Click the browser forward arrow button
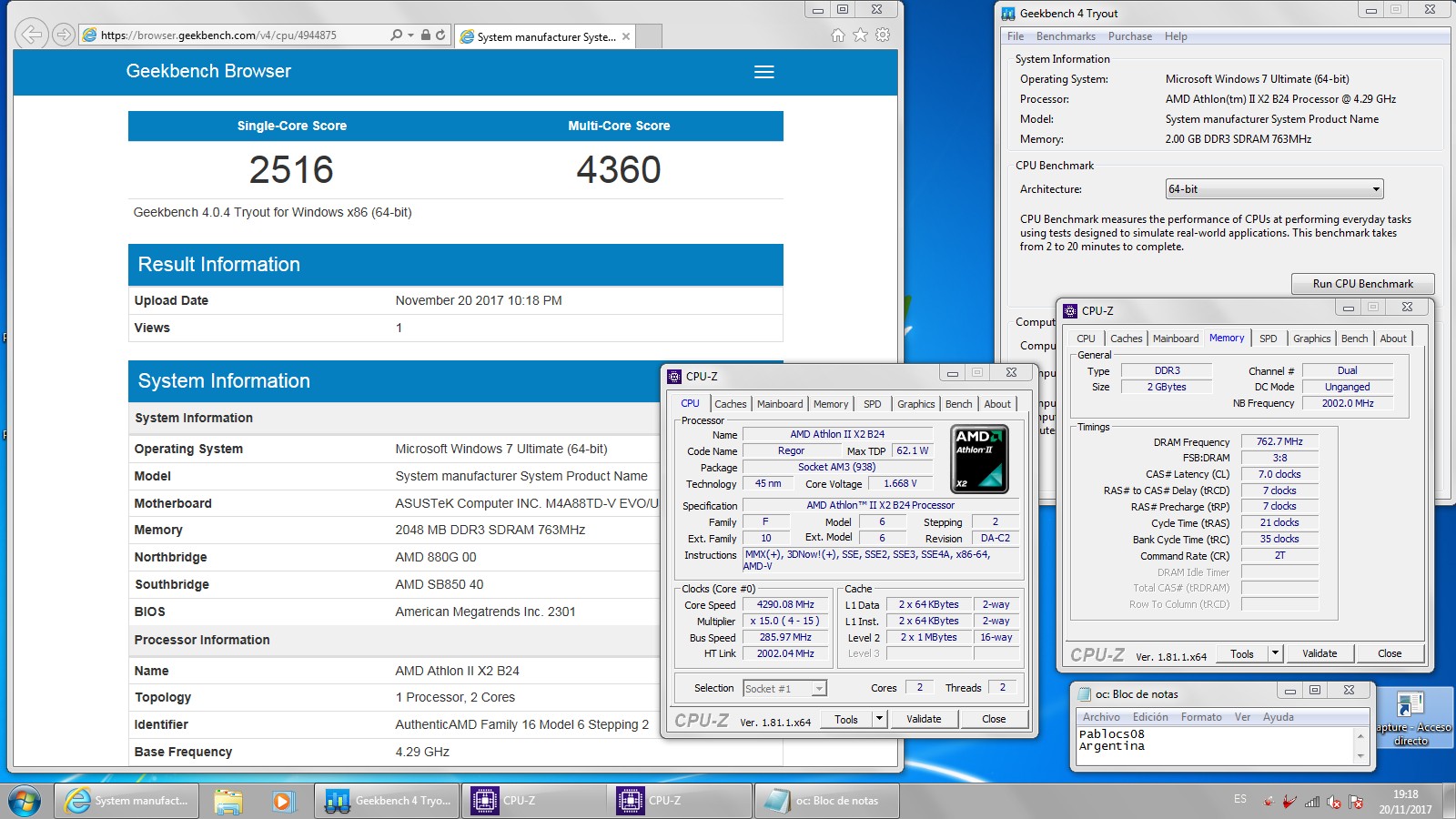Screen dimensions: 1456x819 coord(63,35)
